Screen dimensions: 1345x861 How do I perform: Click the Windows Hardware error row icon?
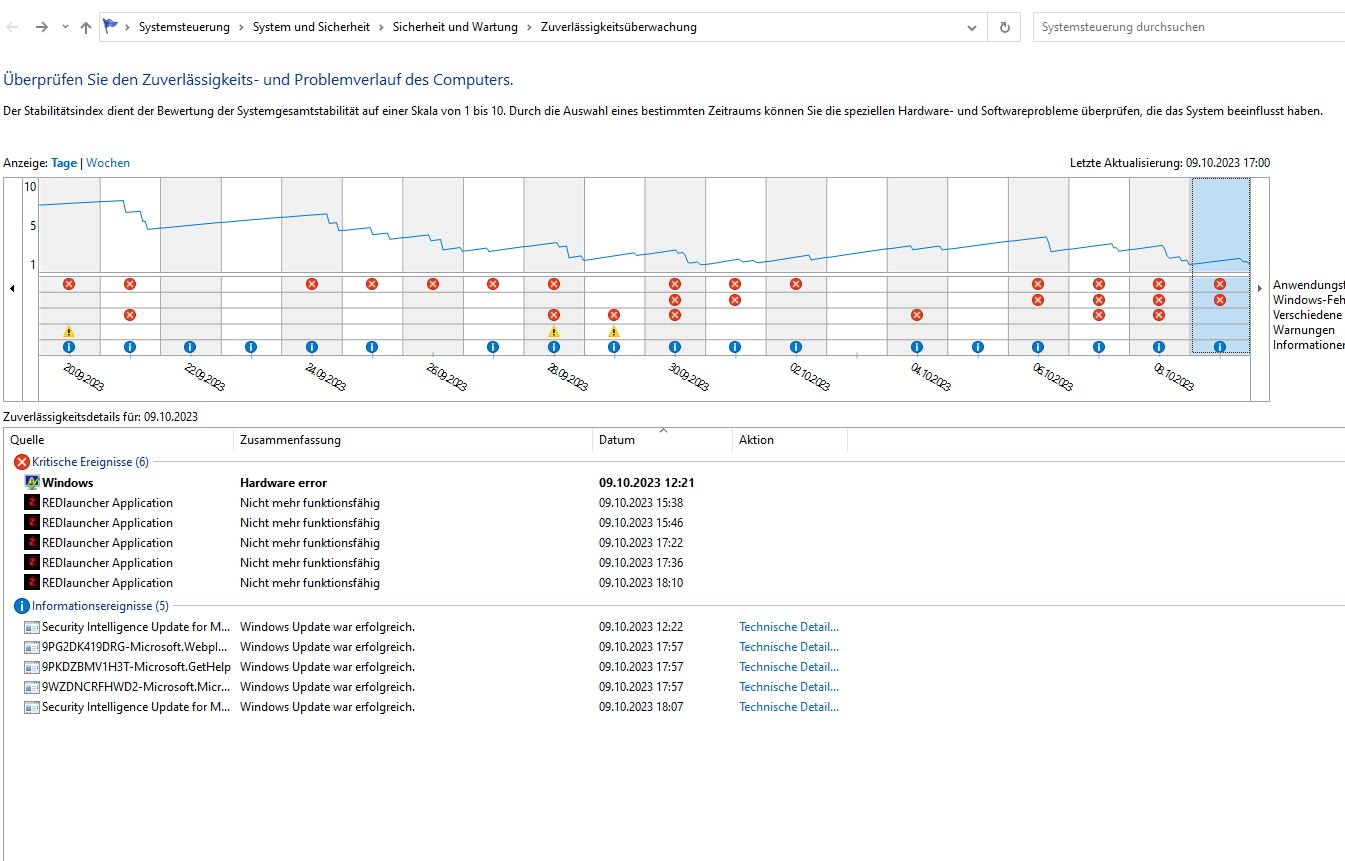point(32,483)
